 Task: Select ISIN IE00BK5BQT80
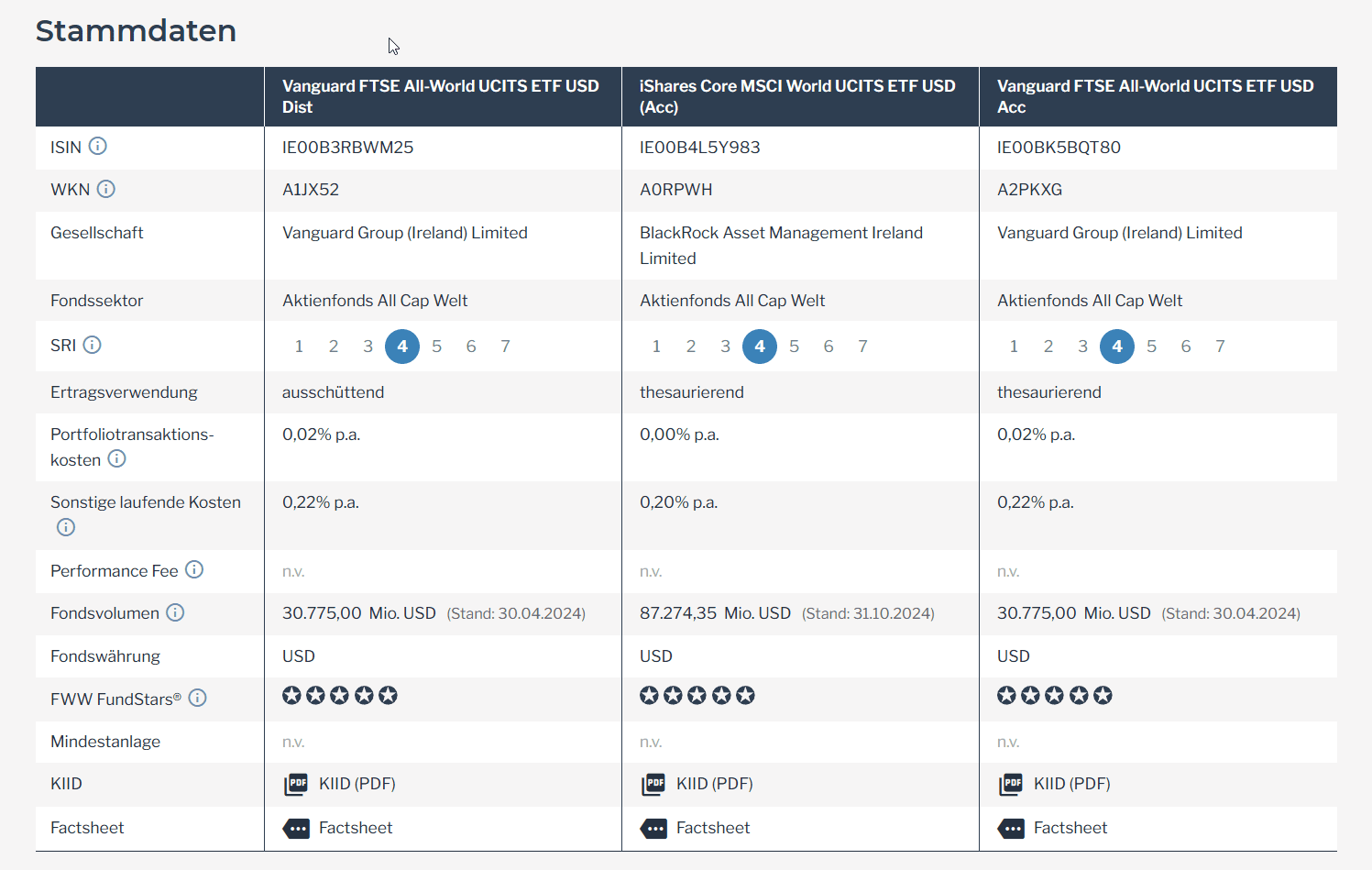pos(1059,148)
